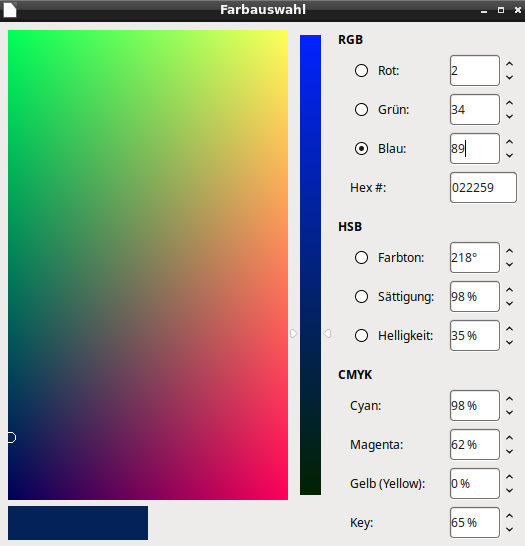This screenshot has width=525, height=546.
Task: Click the Hex # input field
Action: click(483, 188)
